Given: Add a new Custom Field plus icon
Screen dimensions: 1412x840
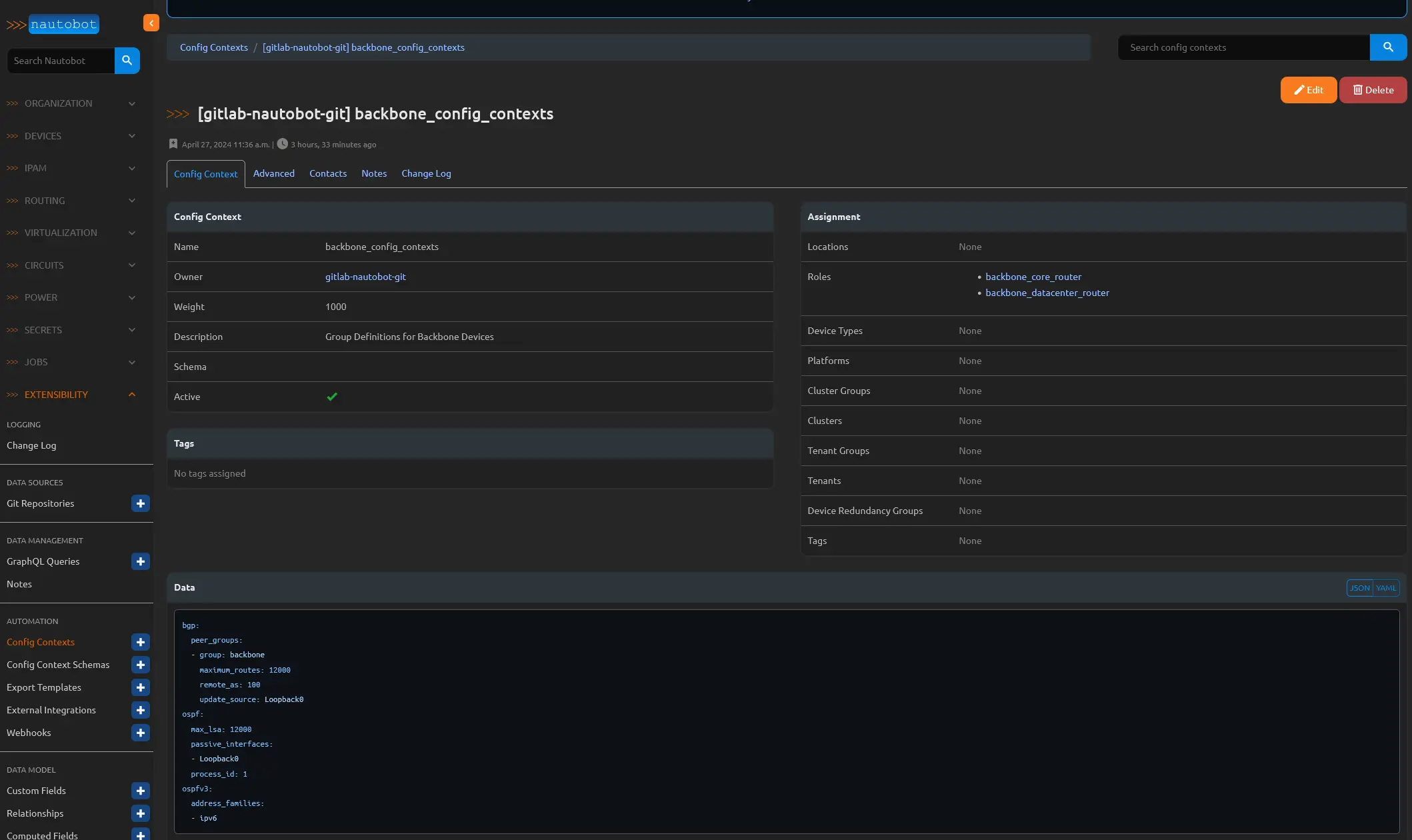Looking at the screenshot, I should 140,791.
